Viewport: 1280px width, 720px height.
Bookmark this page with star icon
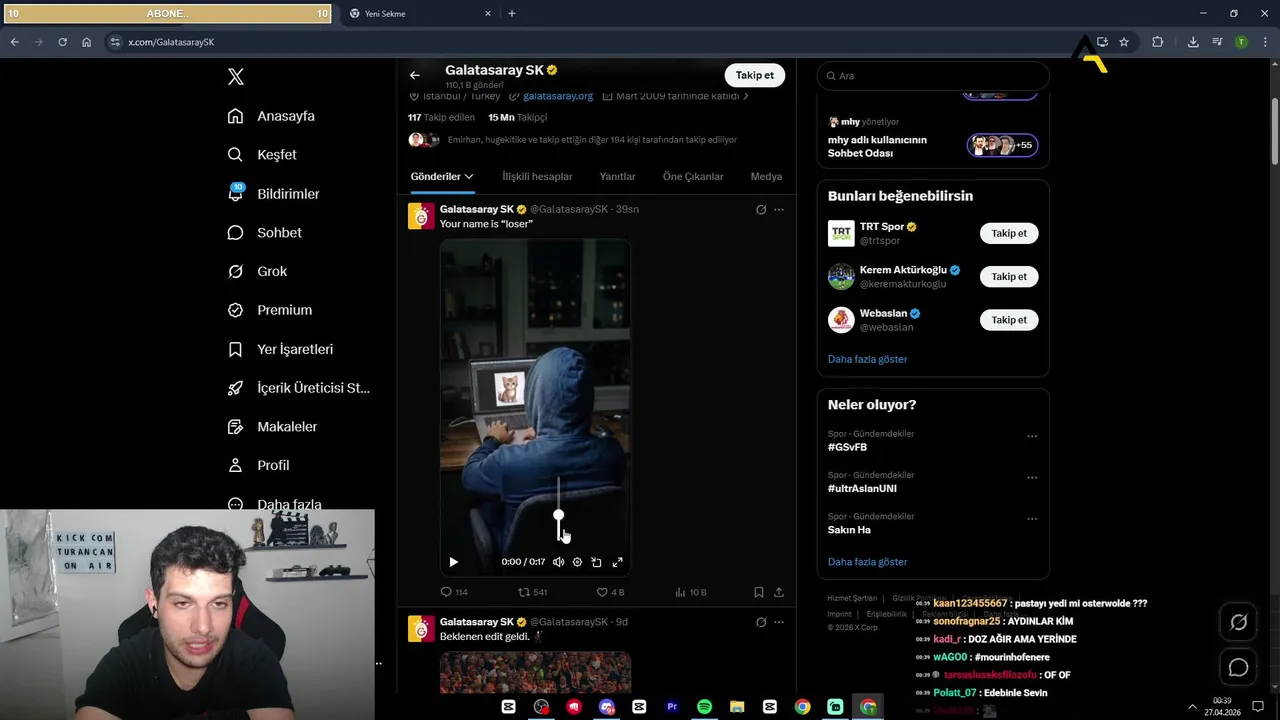tap(1124, 42)
